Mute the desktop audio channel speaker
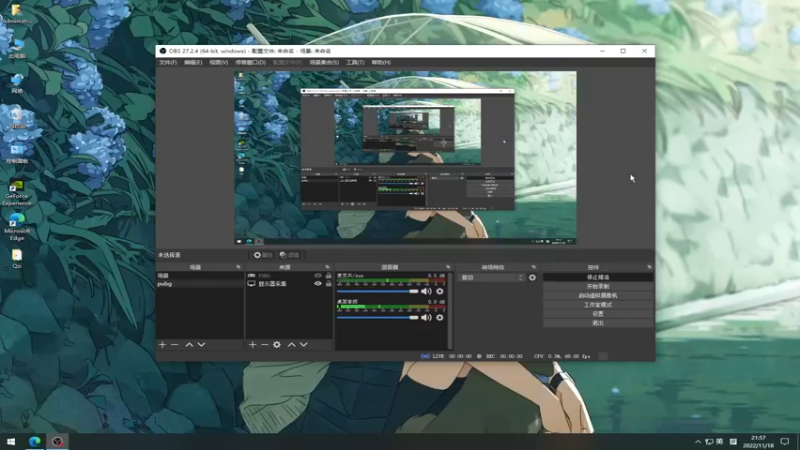Image resolution: width=800 pixels, height=450 pixels. click(x=426, y=317)
